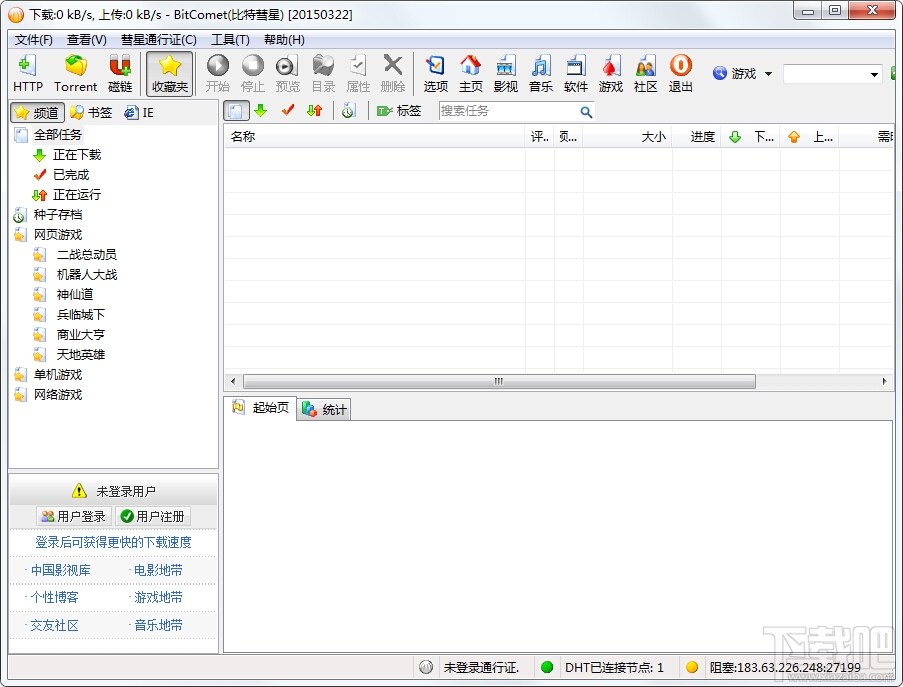Open the 彗星通行证(C) menu
The image size is (903, 687).
click(158, 40)
